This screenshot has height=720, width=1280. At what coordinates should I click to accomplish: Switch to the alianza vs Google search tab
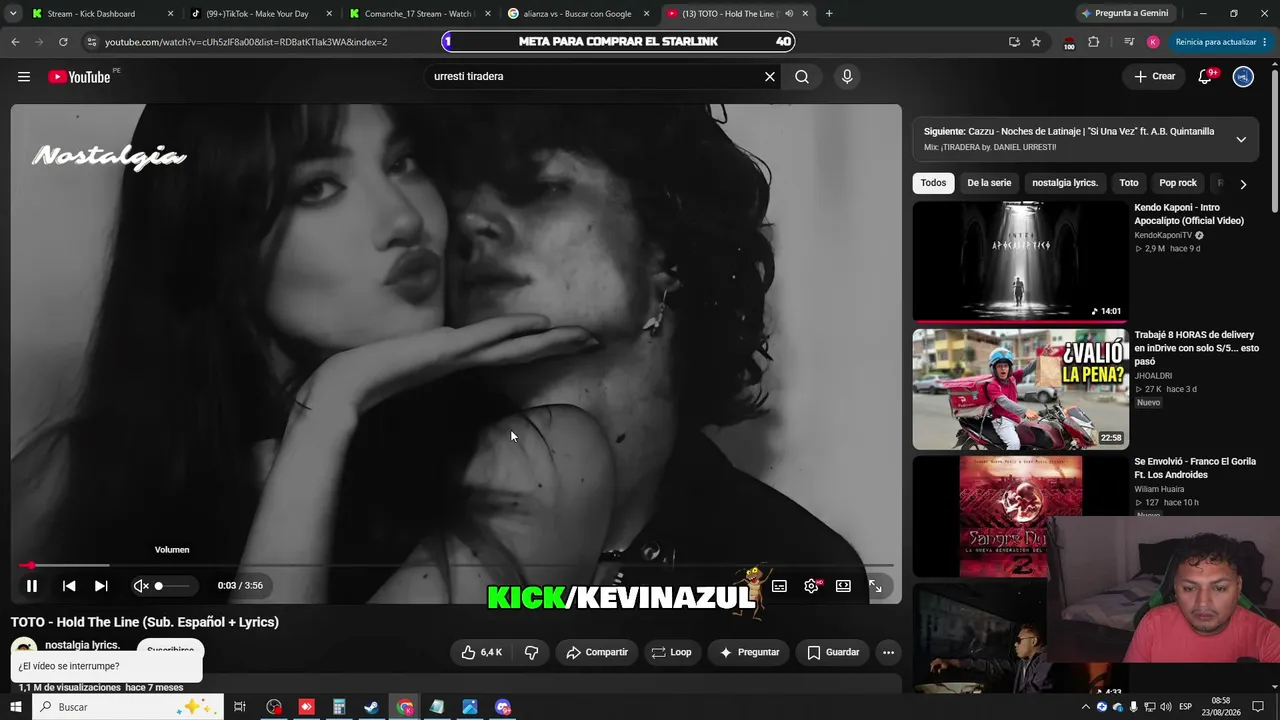pyautogui.click(x=577, y=14)
